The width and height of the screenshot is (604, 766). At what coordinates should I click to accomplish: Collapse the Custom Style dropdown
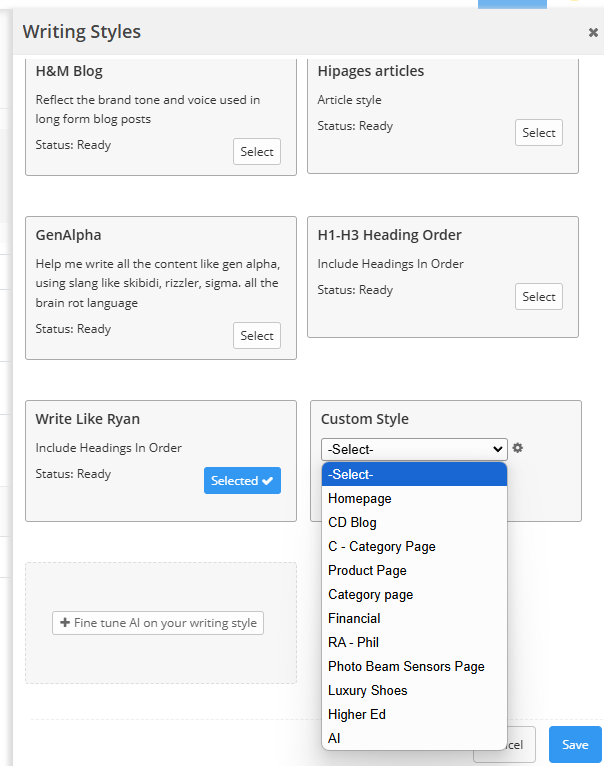coord(414,450)
